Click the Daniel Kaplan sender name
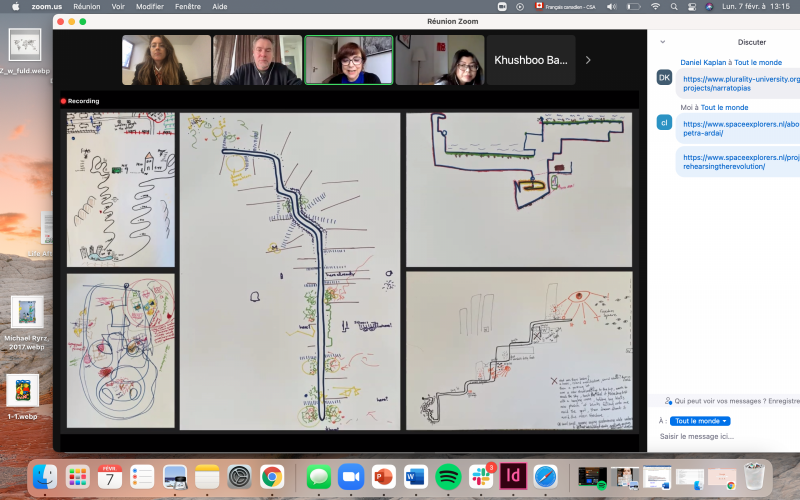Viewport: 800px width, 500px height. click(x=703, y=62)
